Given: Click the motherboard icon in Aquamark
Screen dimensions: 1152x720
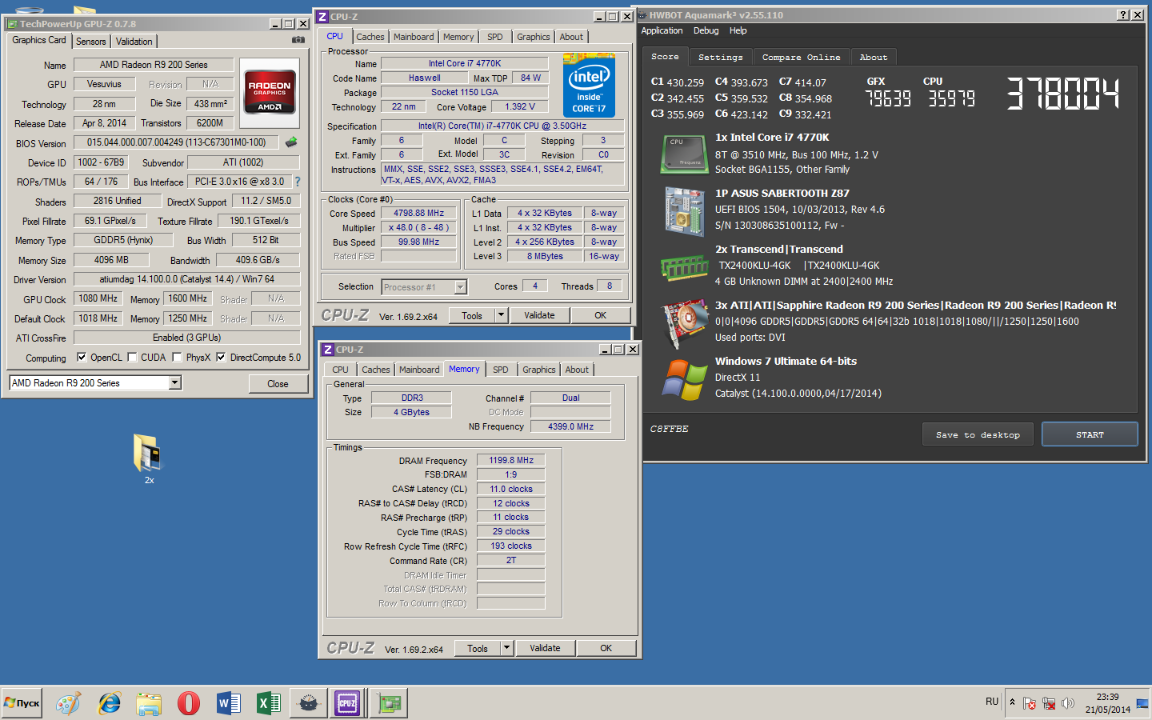Looking at the screenshot, I should click(684, 212).
